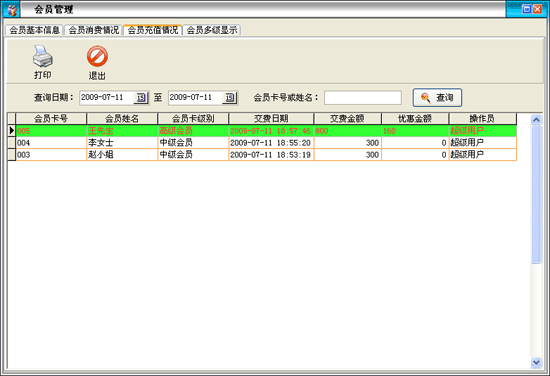Open the start date calendar picker

pyautogui.click(x=141, y=98)
